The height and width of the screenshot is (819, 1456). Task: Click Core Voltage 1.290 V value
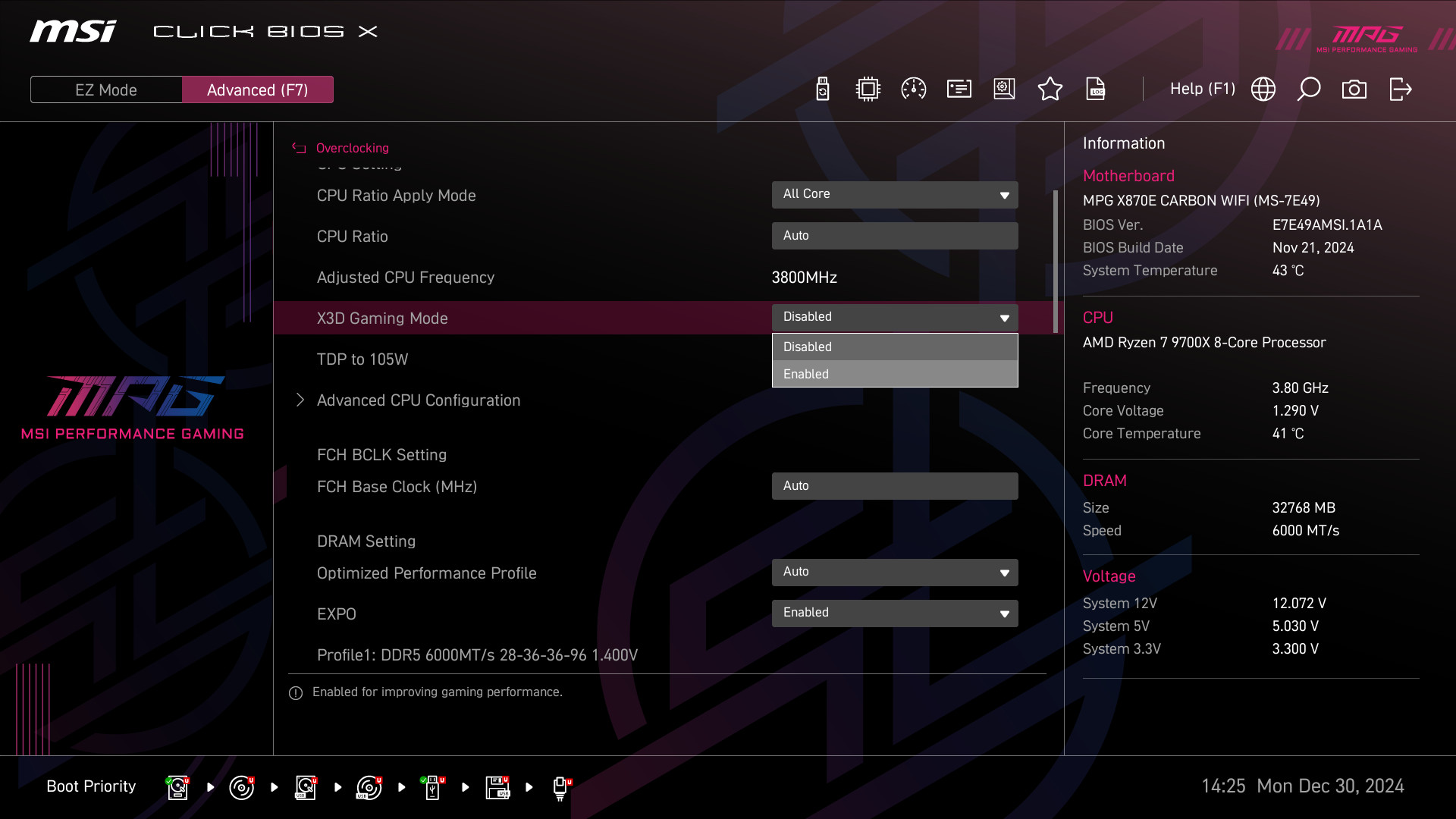[x=1295, y=411]
